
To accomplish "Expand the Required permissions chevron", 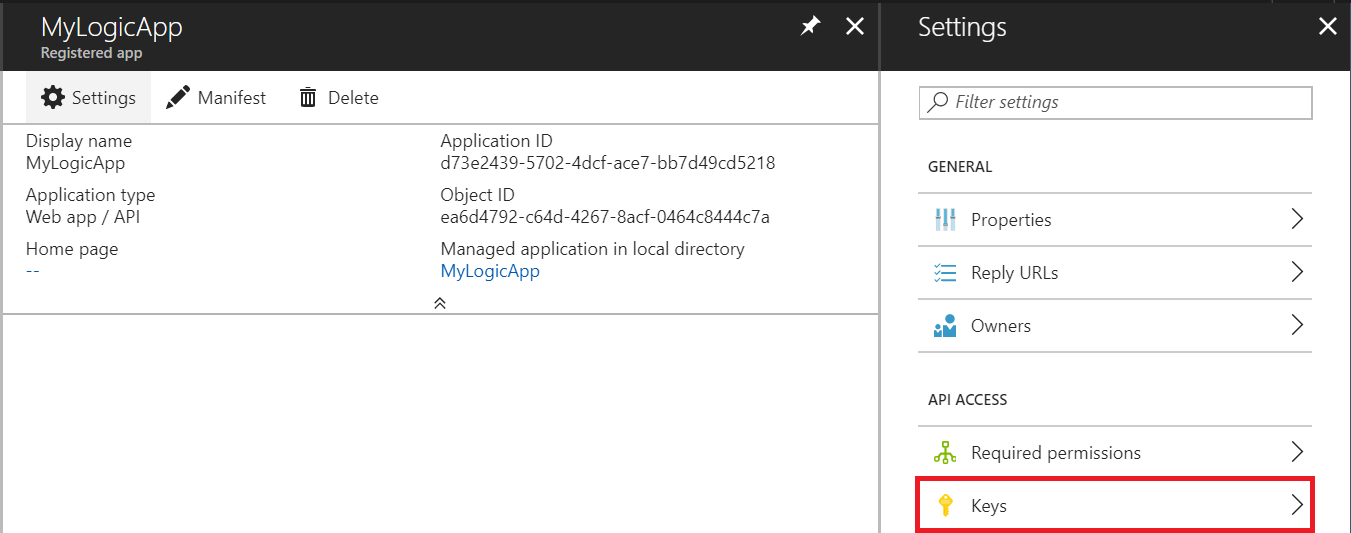I will 1297,452.
